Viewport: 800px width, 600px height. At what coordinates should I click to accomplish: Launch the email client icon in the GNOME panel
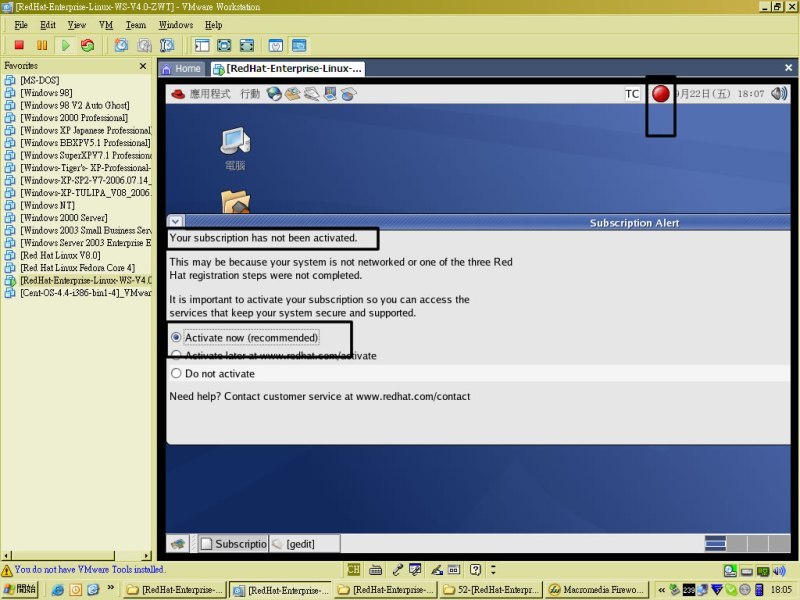[x=292, y=94]
